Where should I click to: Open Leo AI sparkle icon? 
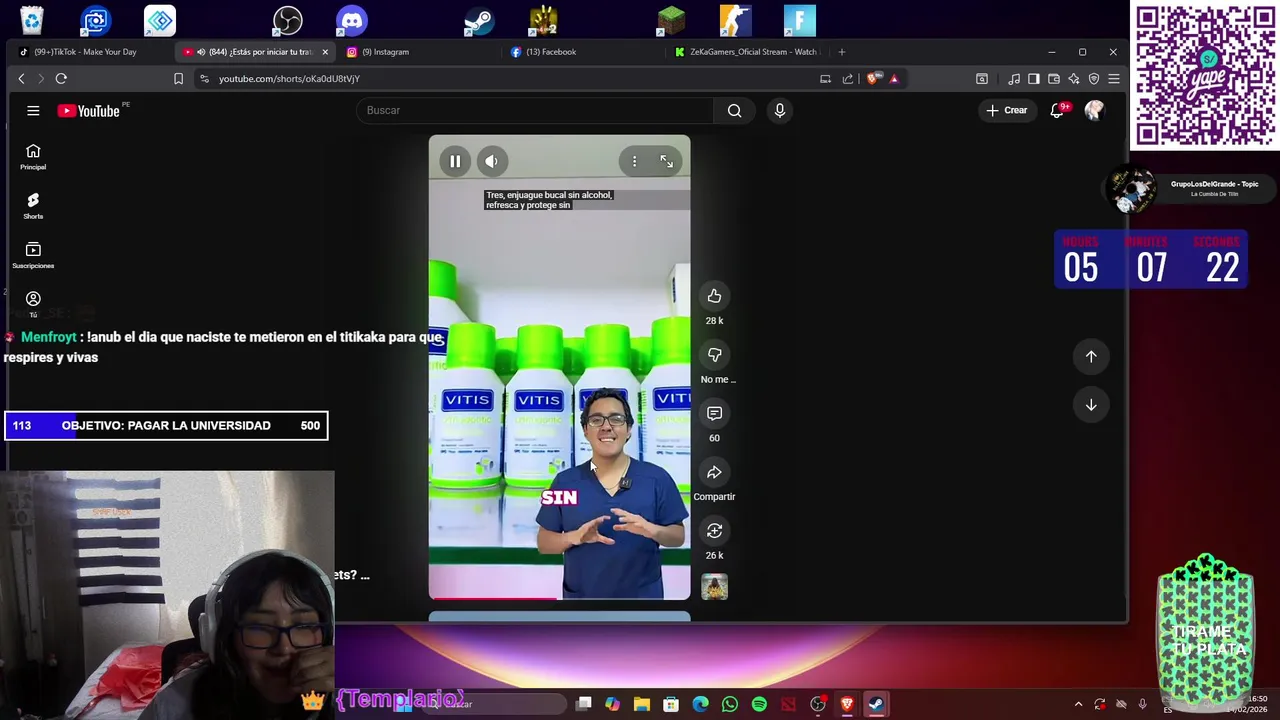[1074, 79]
